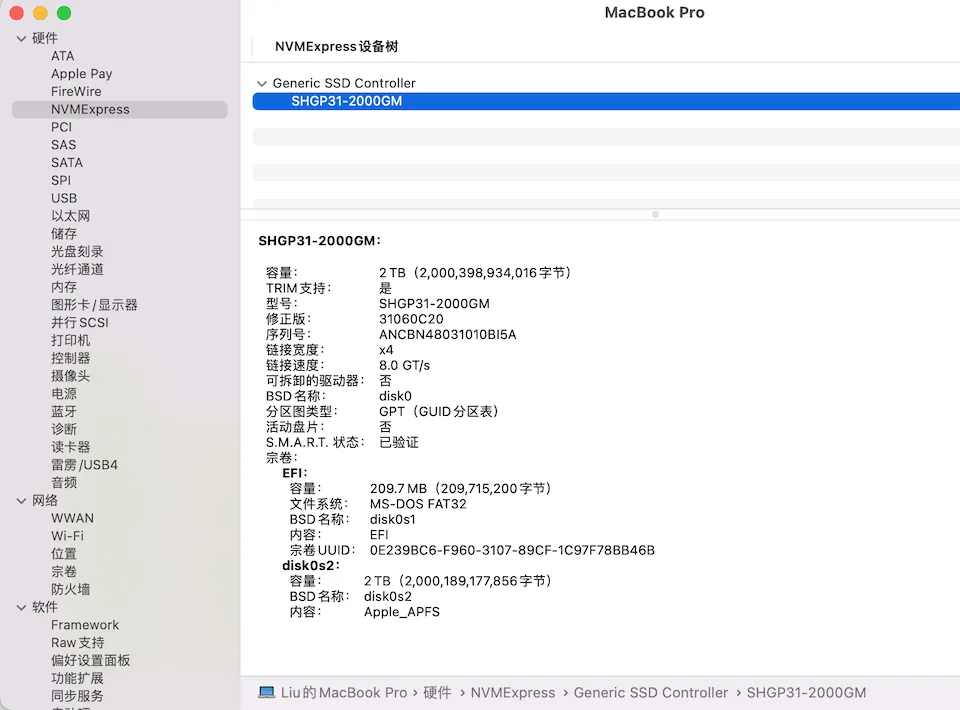The height and width of the screenshot is (710, 960).
Task: Select 储存 storage in the sidebar
Action: (x=64, y=233)
